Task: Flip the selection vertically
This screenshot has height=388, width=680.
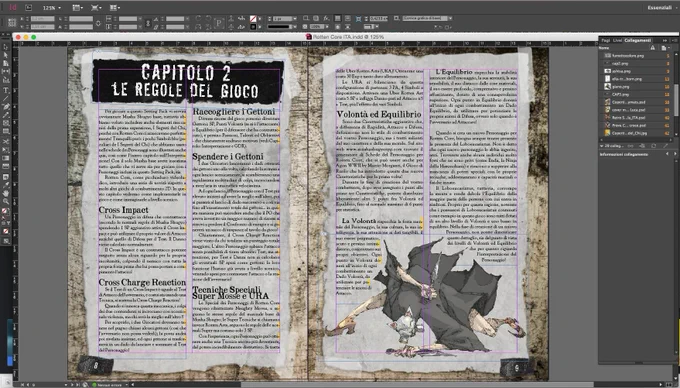Action: [x=209, y=26]
